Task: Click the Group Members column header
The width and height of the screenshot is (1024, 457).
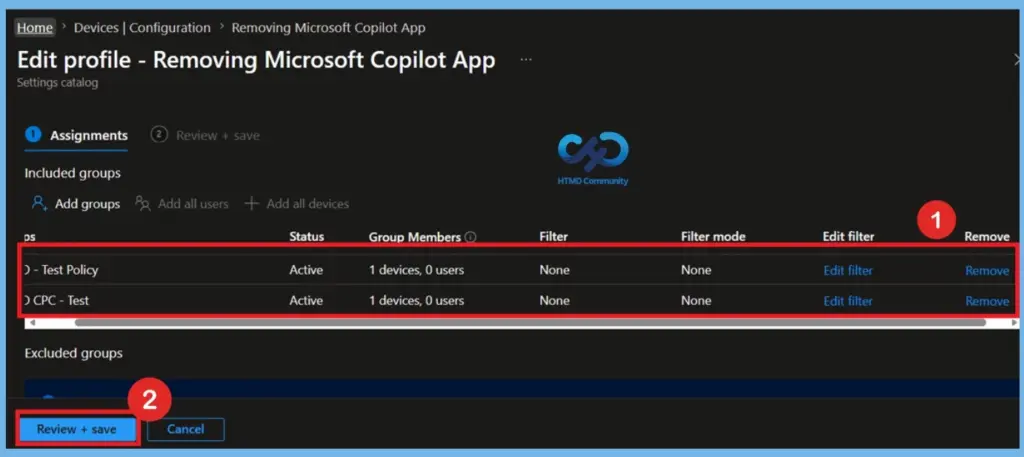Action: (415, 237)
